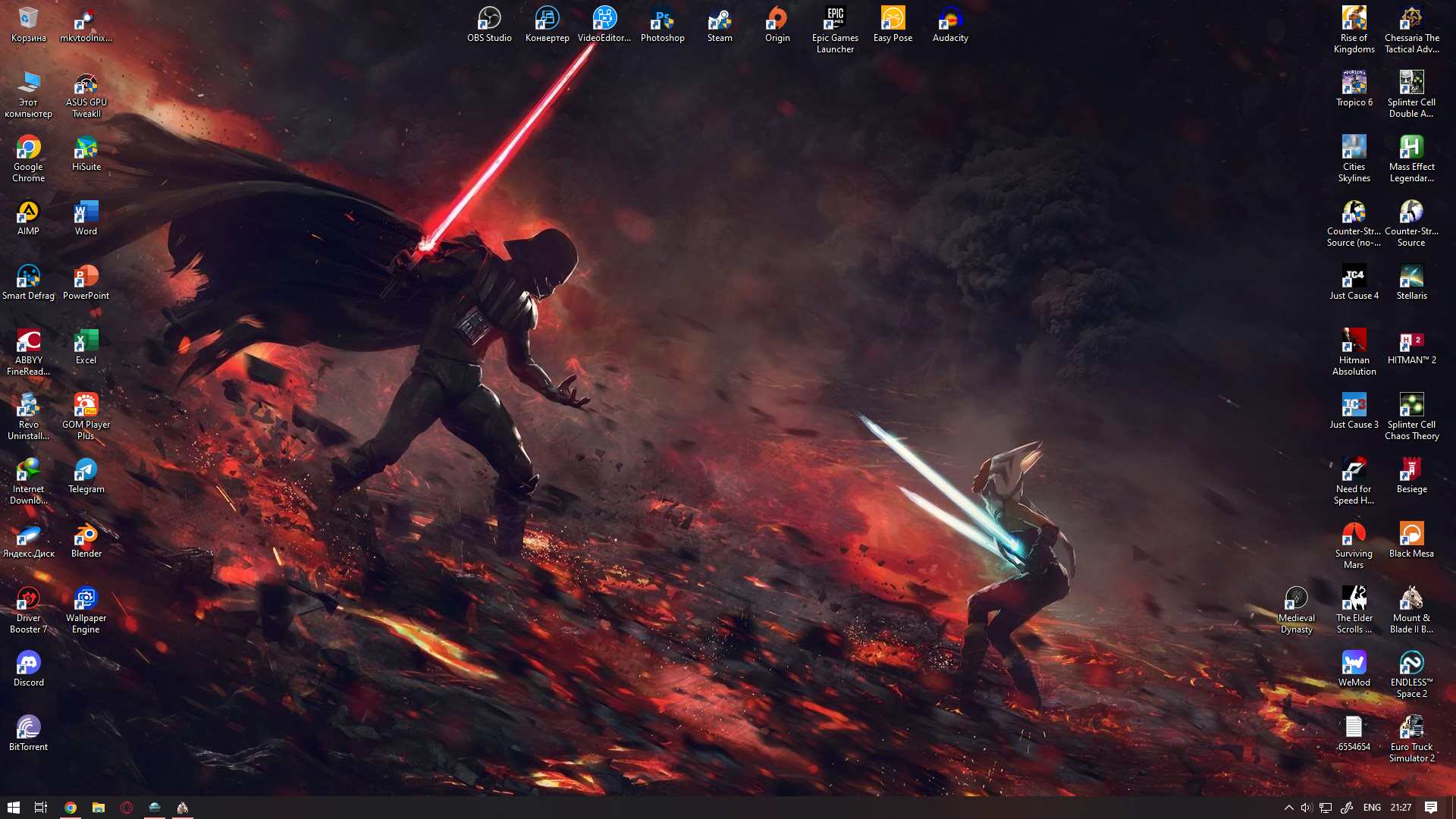
Task: Select the Just Cause 3 icon
Action: 1354,411
